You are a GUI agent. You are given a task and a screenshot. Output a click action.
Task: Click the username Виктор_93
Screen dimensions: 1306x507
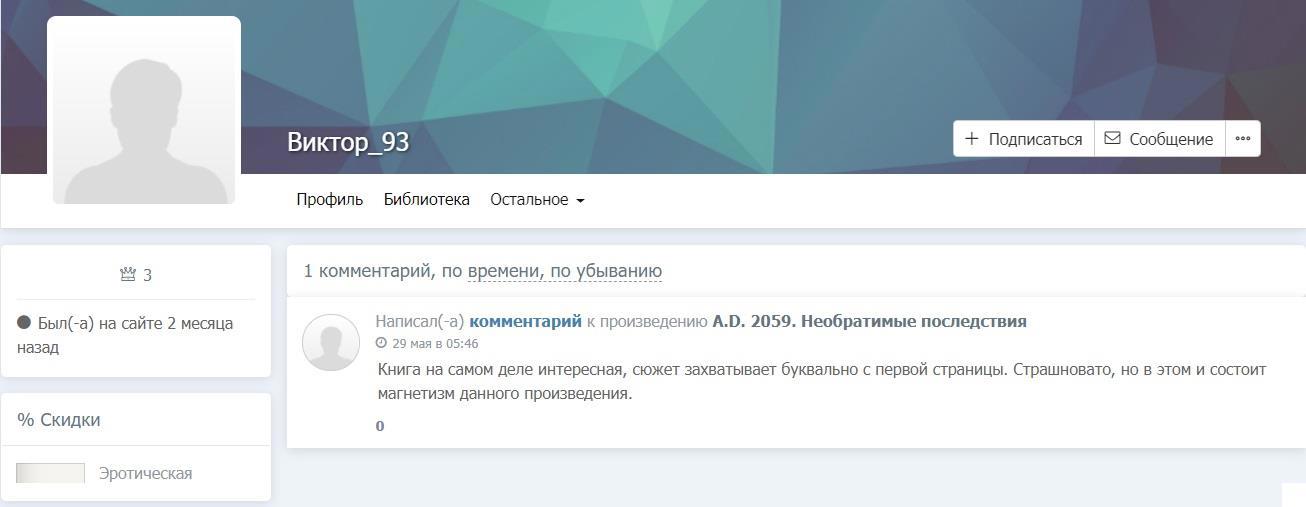[x=348, y=142]
